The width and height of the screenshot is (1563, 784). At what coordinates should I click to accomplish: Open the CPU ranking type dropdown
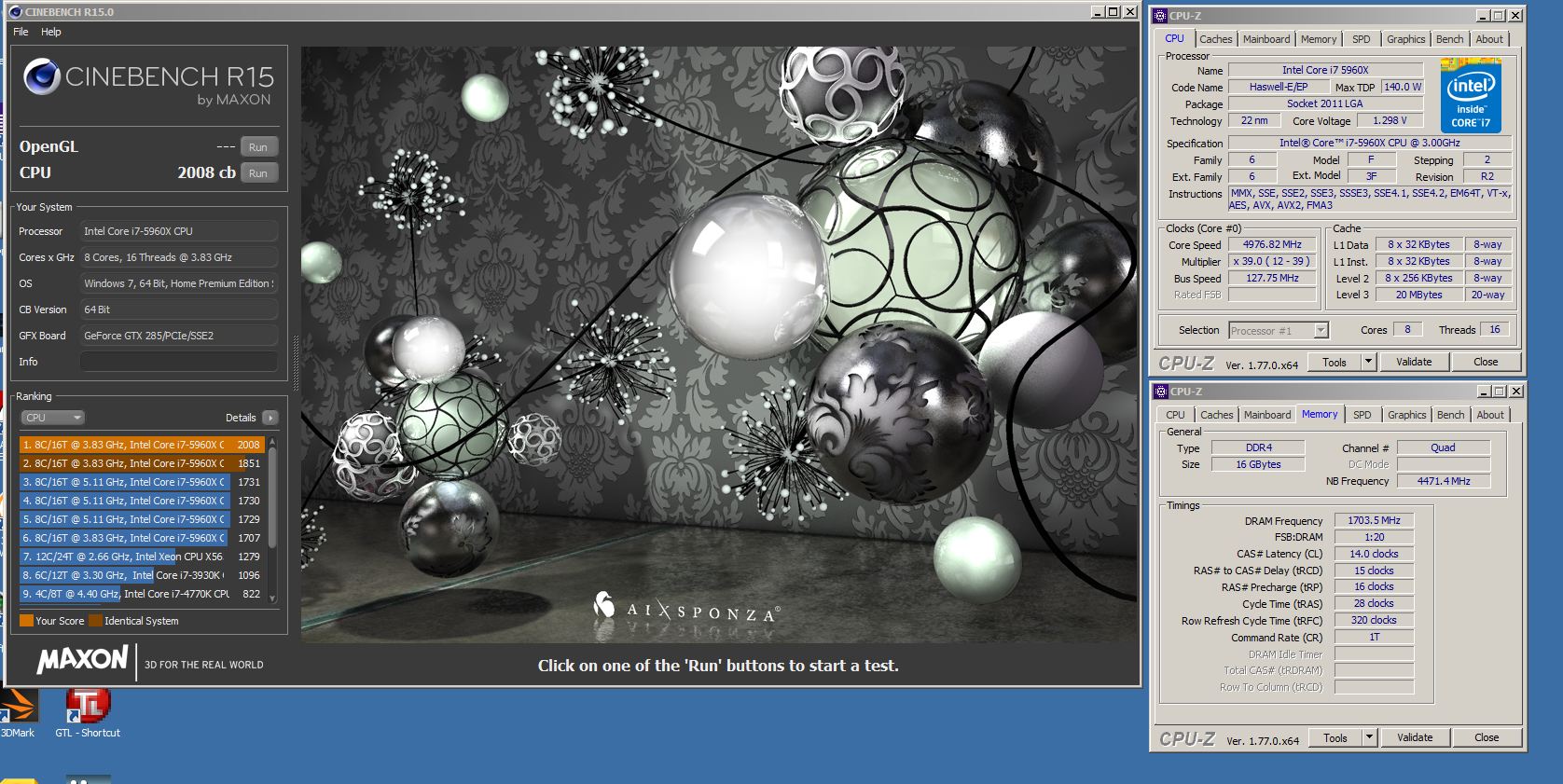pos(53,418)
